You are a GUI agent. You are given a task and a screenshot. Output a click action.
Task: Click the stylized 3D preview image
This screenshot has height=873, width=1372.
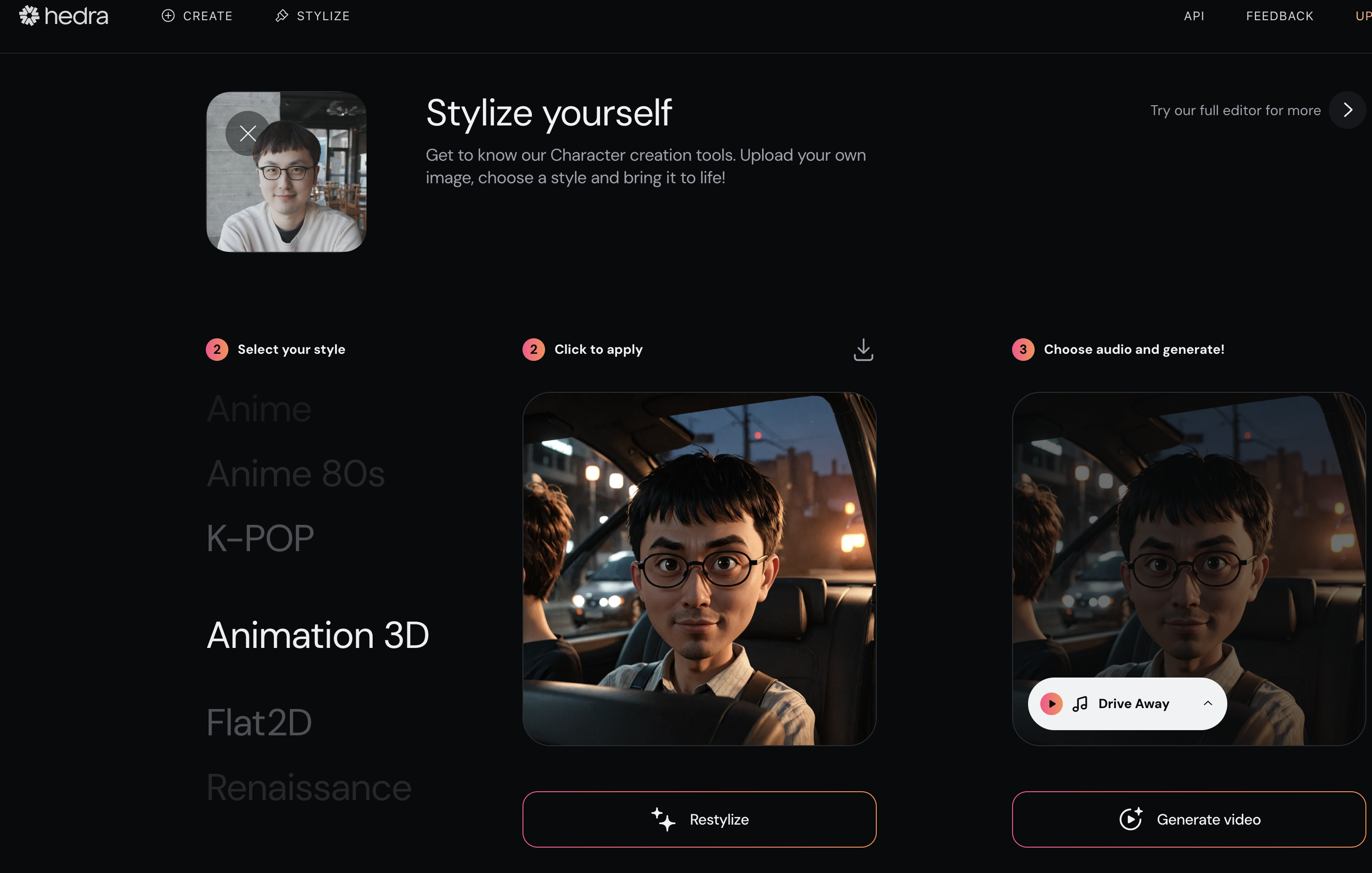(699, 569)
